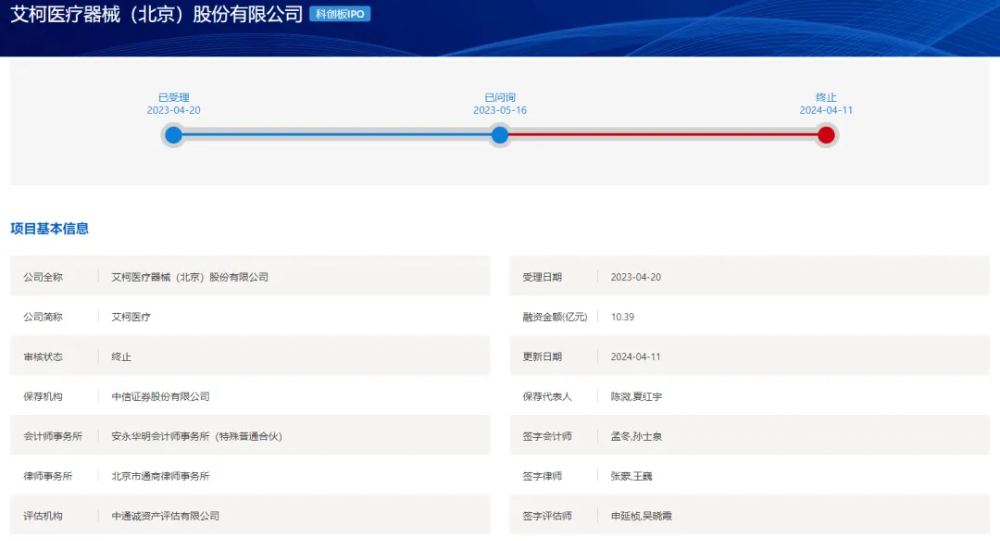Click date 2024-04-11 under timeline 终止

826,110
